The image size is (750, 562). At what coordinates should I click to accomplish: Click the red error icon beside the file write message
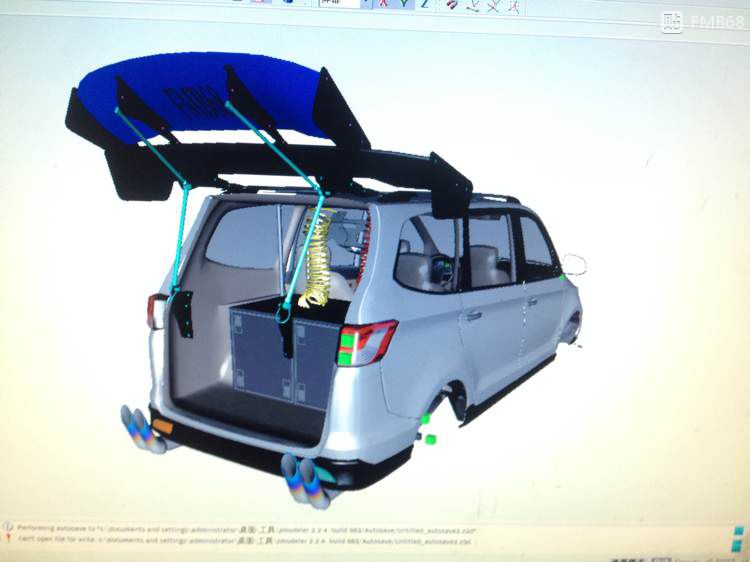point(8,538)
